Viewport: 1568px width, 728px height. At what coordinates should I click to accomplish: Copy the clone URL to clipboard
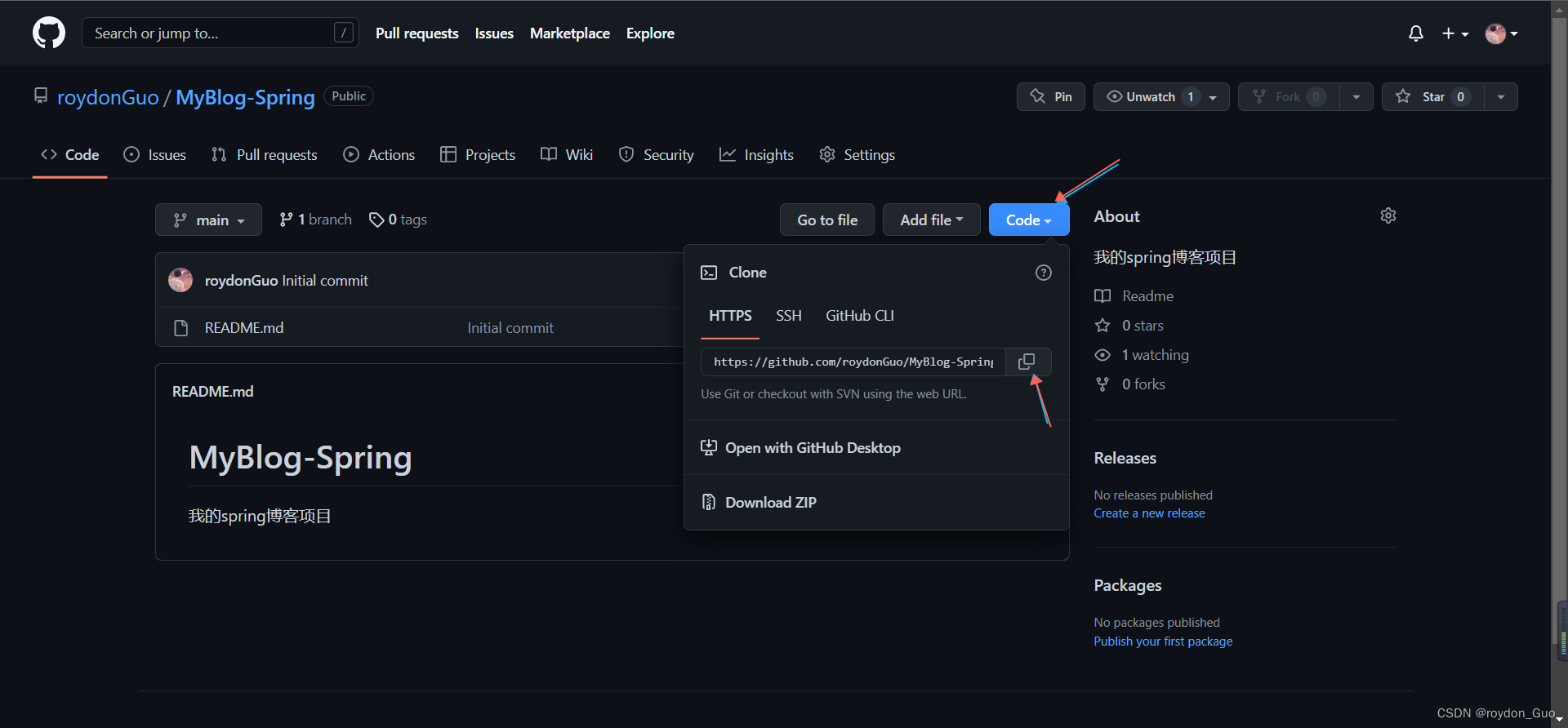click(x=1027, y=362)
